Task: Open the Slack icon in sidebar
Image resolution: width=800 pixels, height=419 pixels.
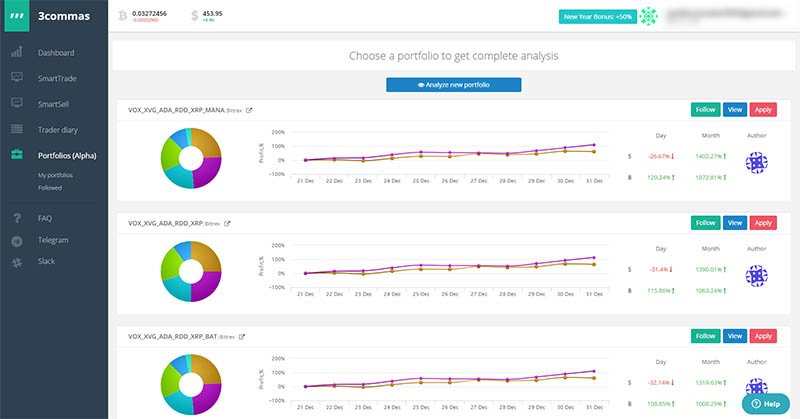Action: point(17,262)
